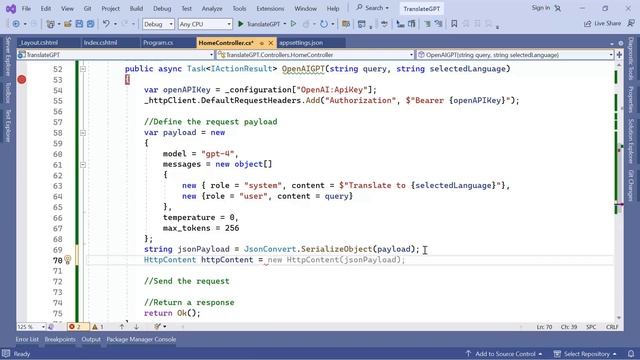
Task: Open the Edit menu
Action: [x=46, y=8]
